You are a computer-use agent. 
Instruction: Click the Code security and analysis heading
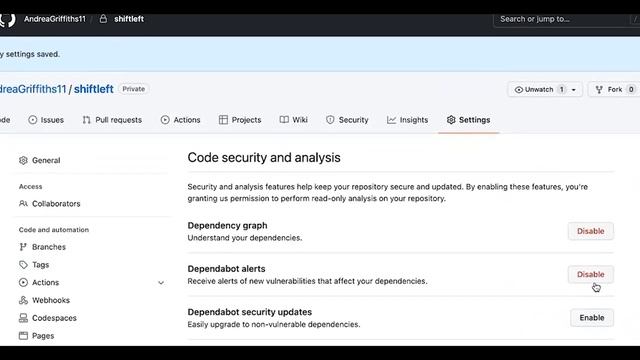coord(264,158)
